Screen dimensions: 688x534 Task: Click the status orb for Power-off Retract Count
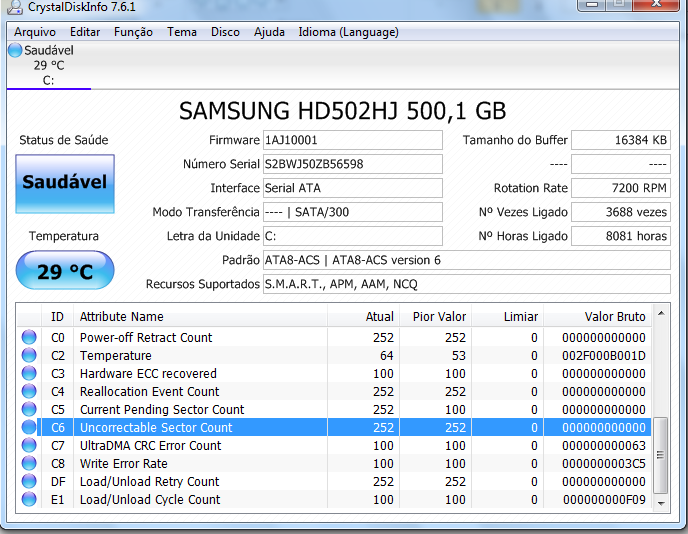(x=29, y=338)
